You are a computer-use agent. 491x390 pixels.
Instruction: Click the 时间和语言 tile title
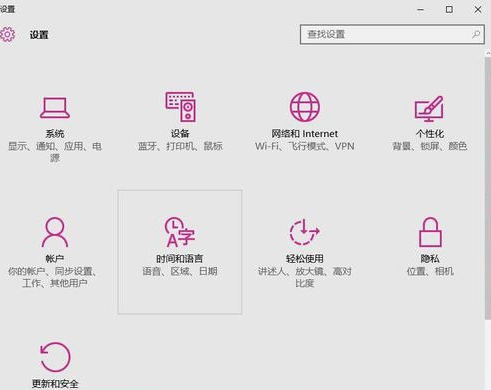(180, 259)
